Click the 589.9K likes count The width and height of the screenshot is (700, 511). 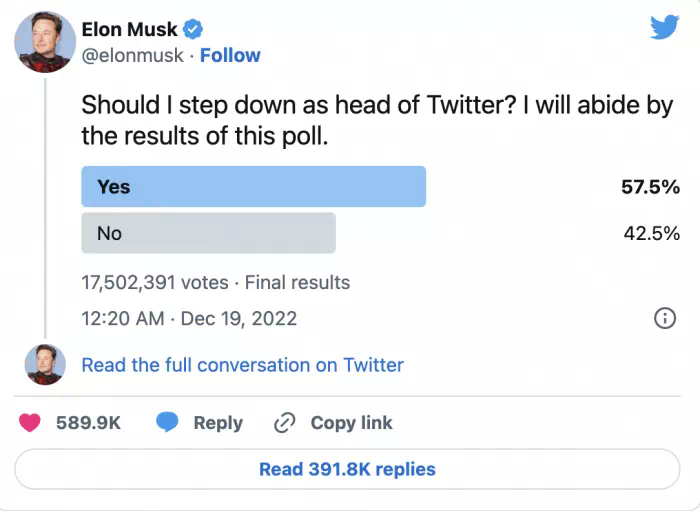[x=88, y=423]
